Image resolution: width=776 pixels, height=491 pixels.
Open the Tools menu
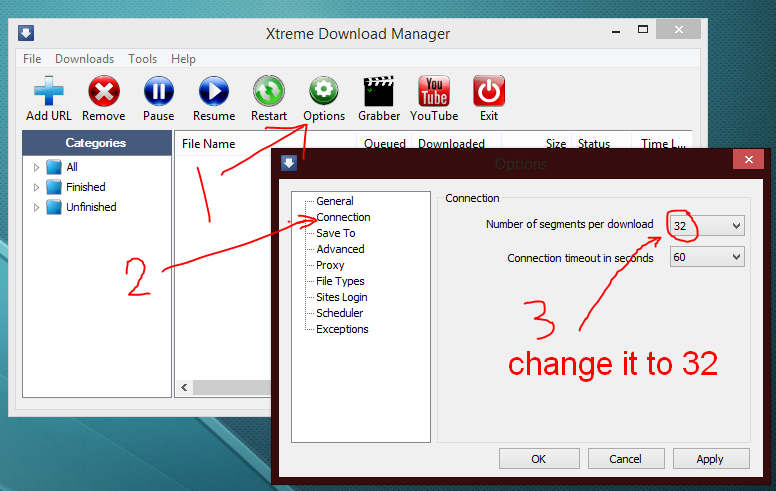pyautogui.click(x=143, y=59)
